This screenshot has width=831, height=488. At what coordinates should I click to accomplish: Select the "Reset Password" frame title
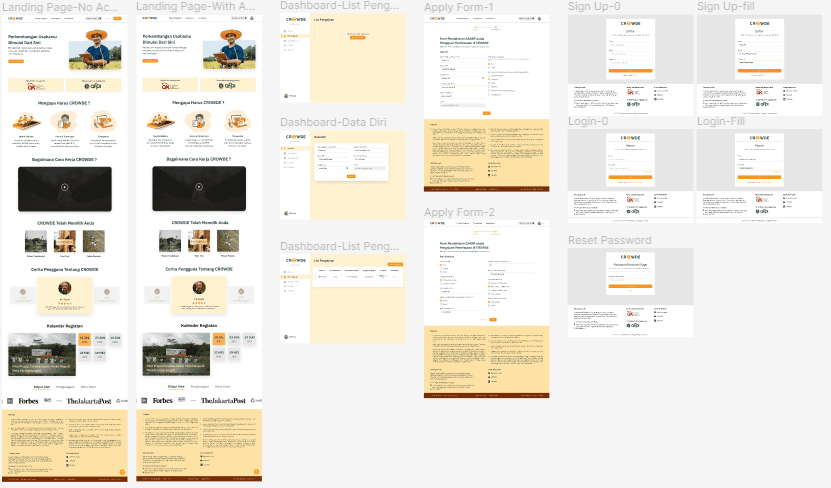pyautogui.click(x=609, y=240)
